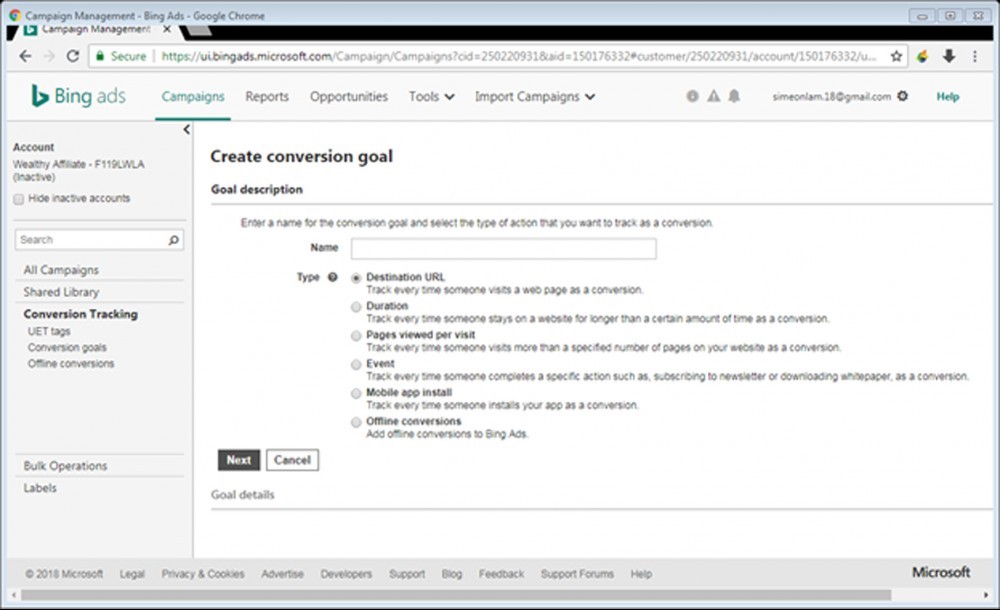
Task: Open Feedback footer link
Action: (x=501, y=574)
